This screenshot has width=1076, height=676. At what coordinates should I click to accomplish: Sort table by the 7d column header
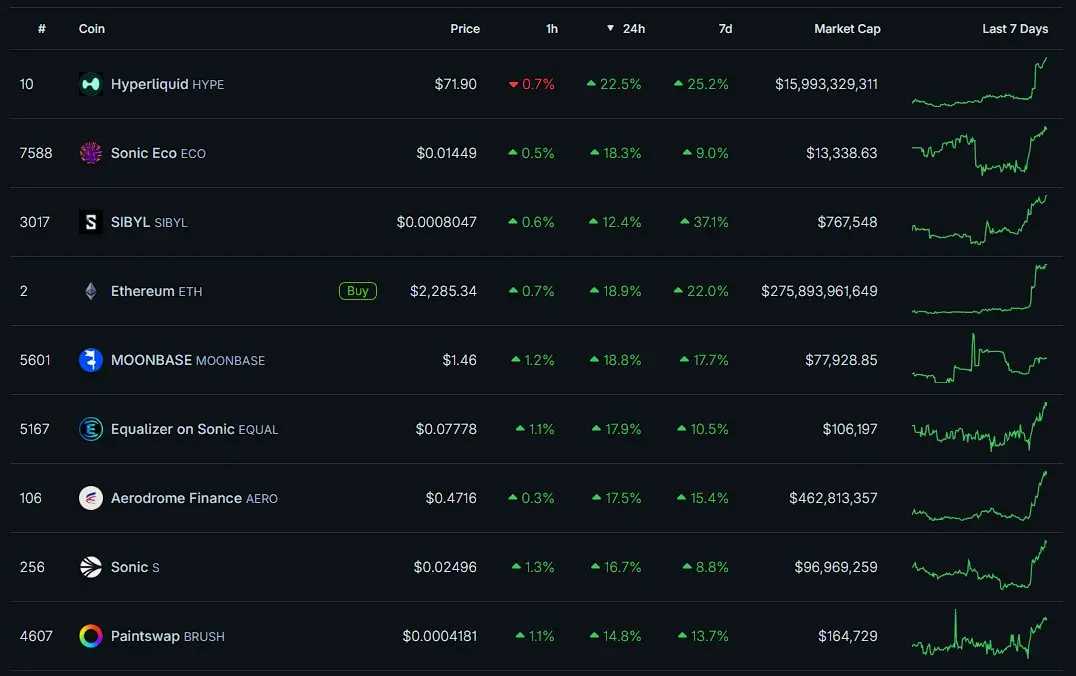(725, 29)
